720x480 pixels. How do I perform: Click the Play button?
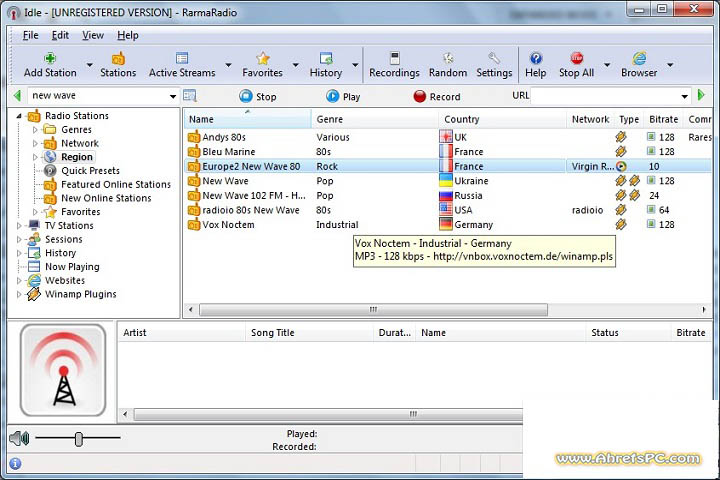[343, 96]
